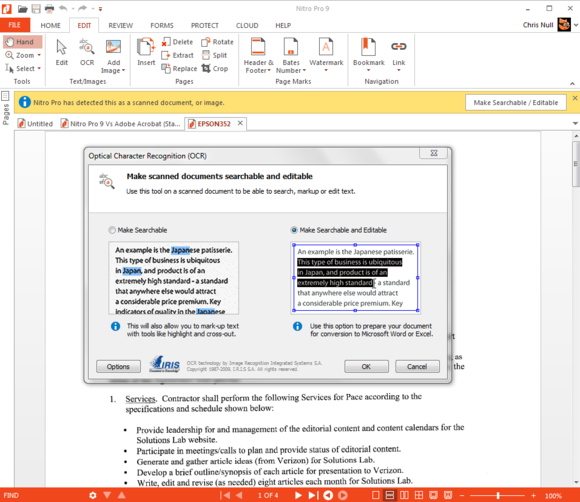Click FIND in the status bar
The image size is (580, 502).
pos(11,495)
